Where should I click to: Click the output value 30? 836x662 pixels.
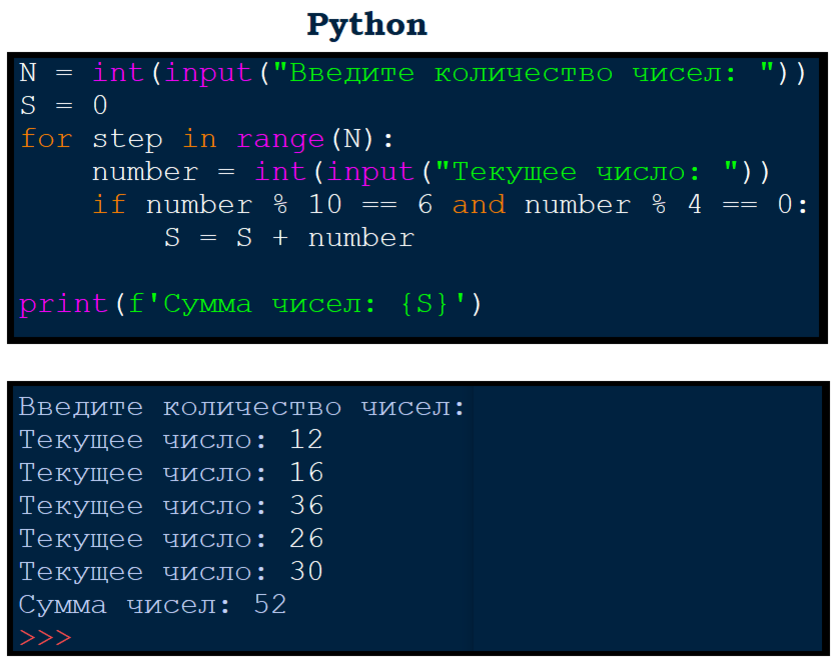[306, 572]
